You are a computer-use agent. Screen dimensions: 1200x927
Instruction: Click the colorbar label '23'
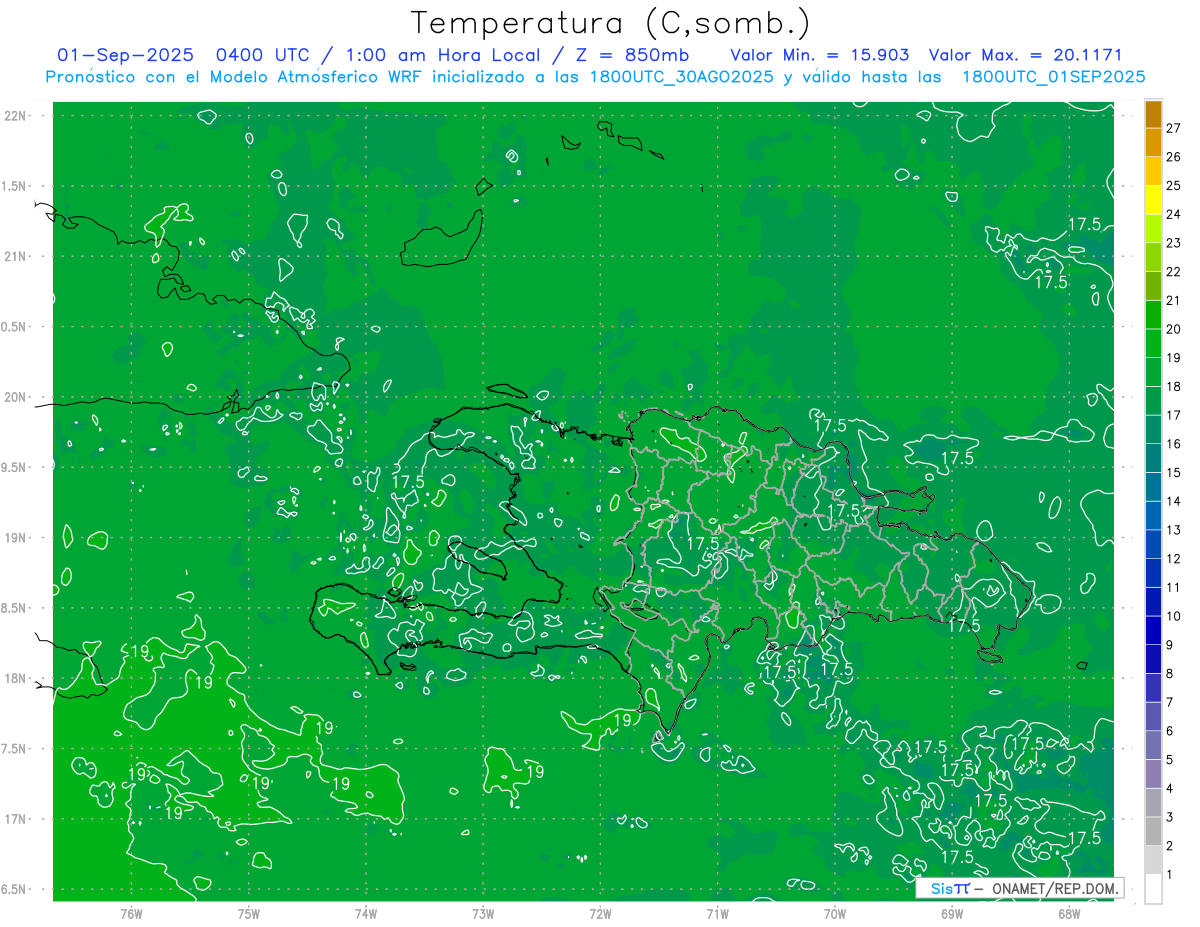tap(1173, 243)
